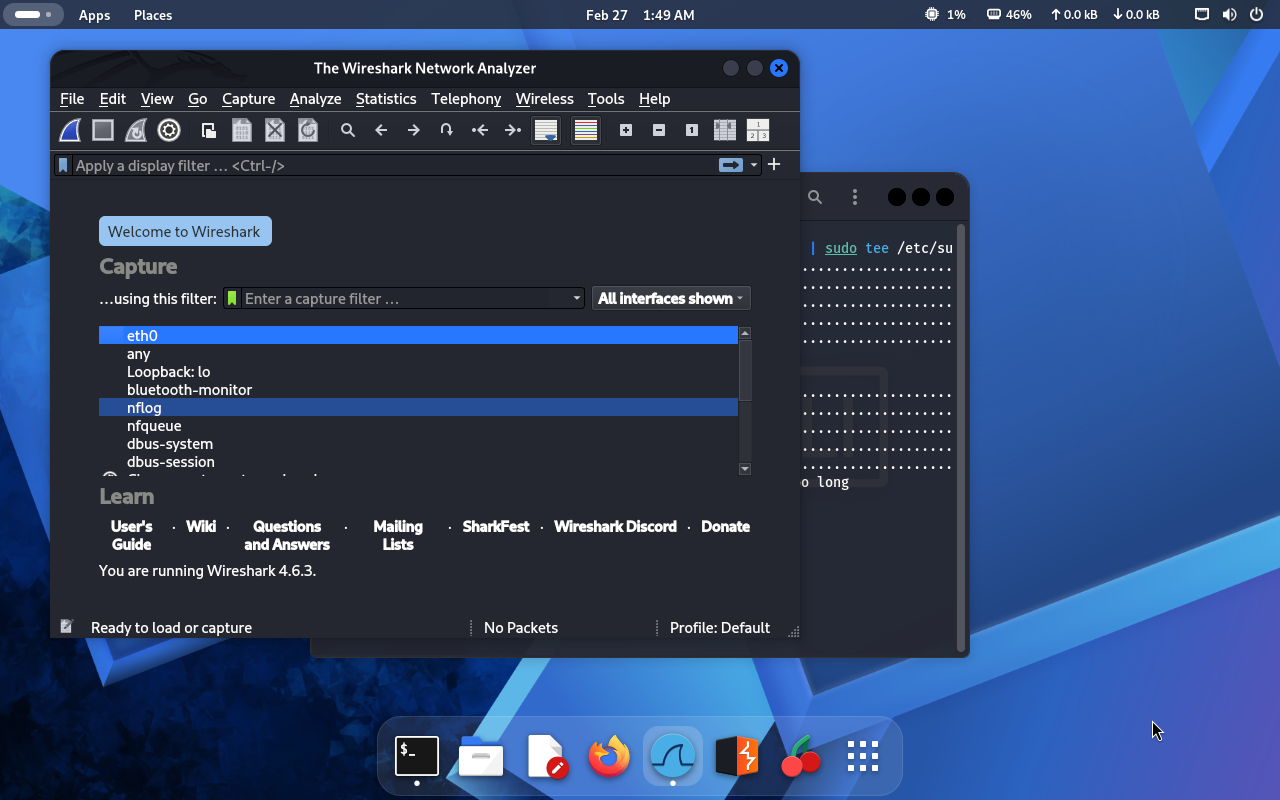Click the interface list vertical scrollbar
The height and width of the screenshot is (800, 1280).
coord(745,370)
